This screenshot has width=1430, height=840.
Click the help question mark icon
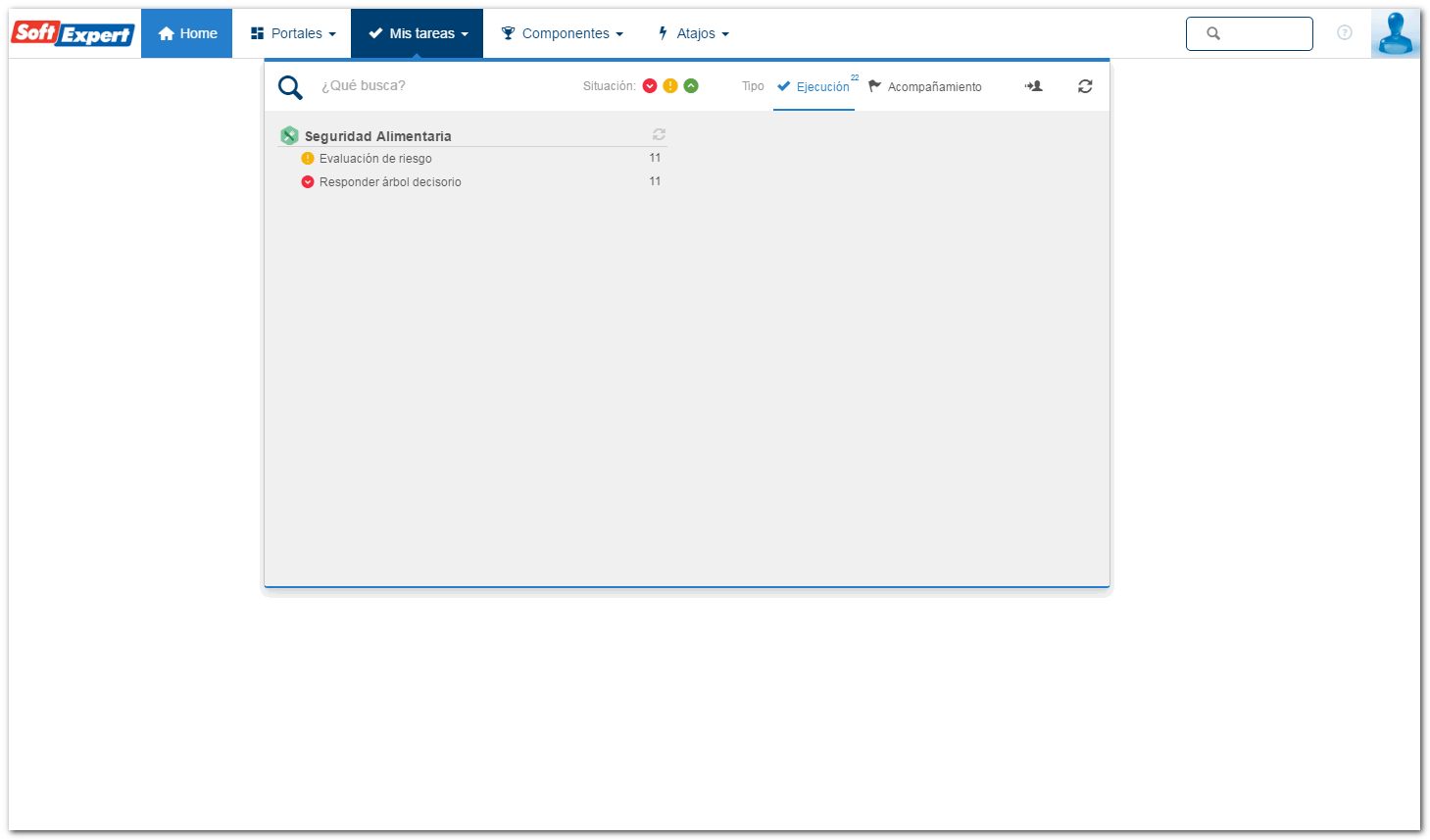click(1345, 32)
